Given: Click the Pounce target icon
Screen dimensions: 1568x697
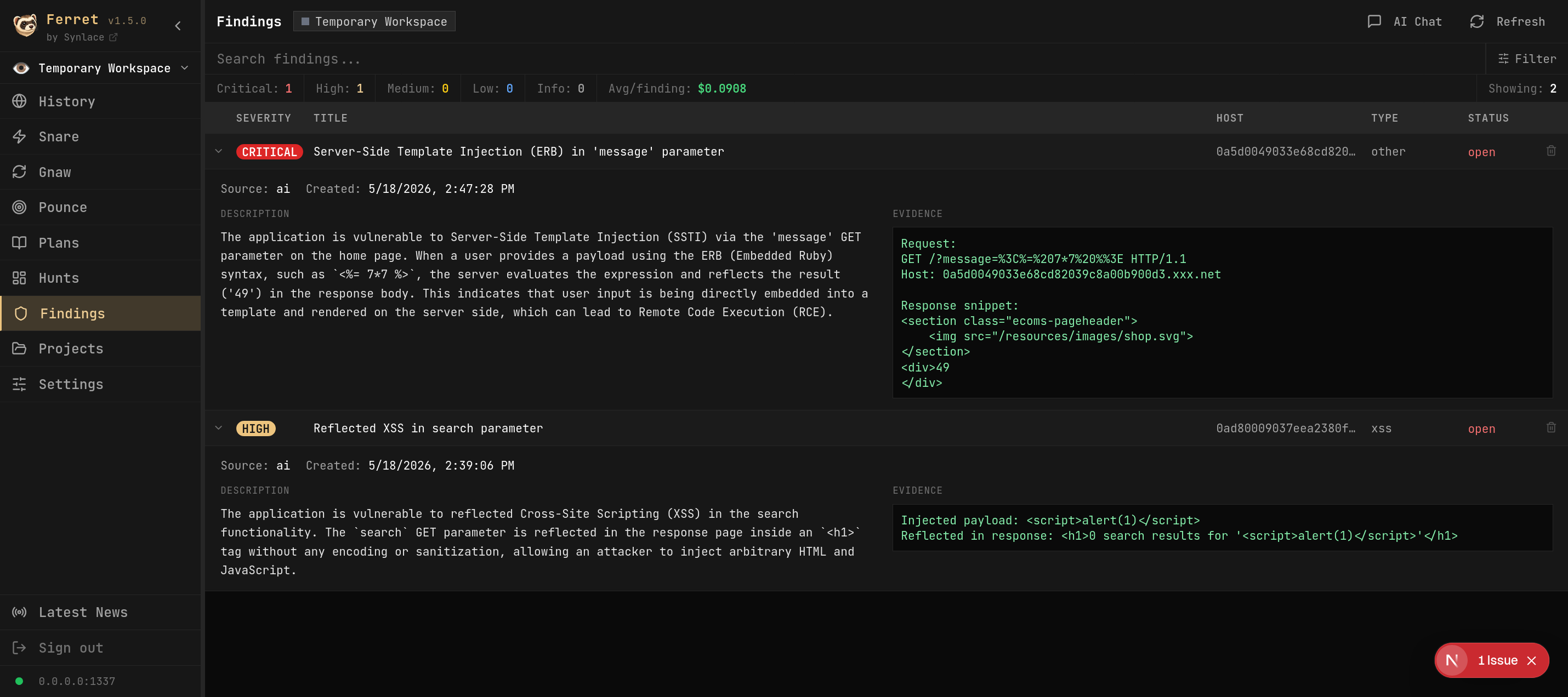Looking at the screenshot, I should [x=20, y=207].
